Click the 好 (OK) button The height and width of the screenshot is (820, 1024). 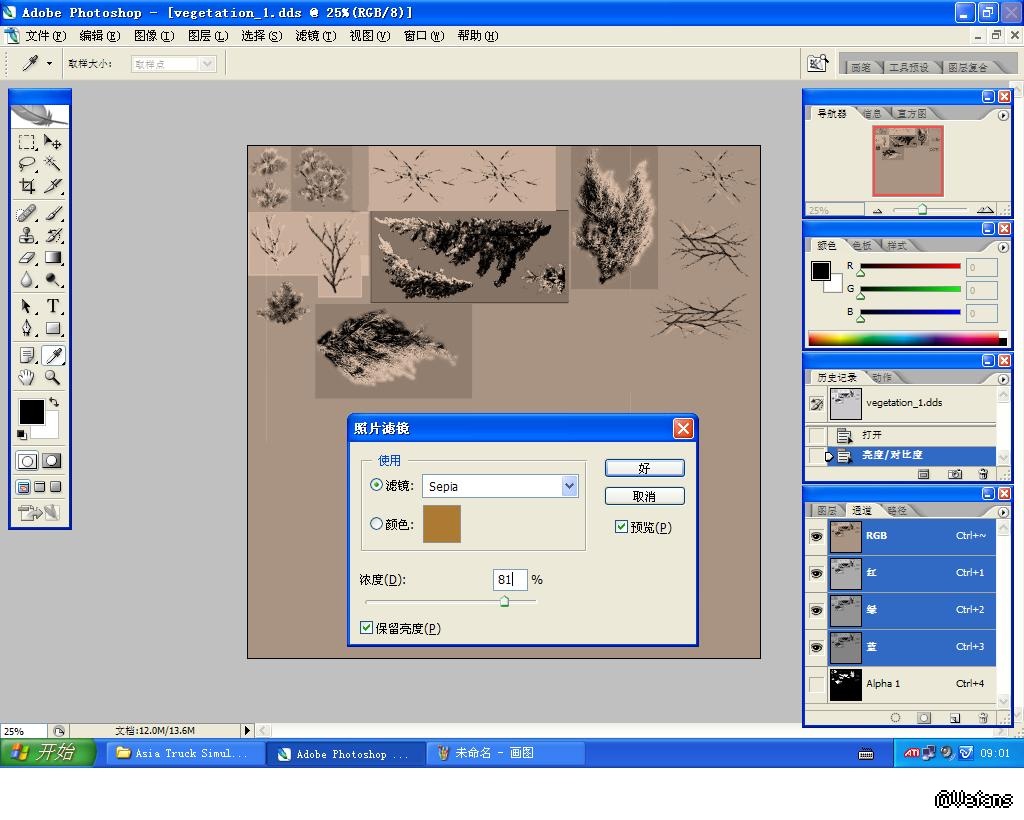click(644, 468)
